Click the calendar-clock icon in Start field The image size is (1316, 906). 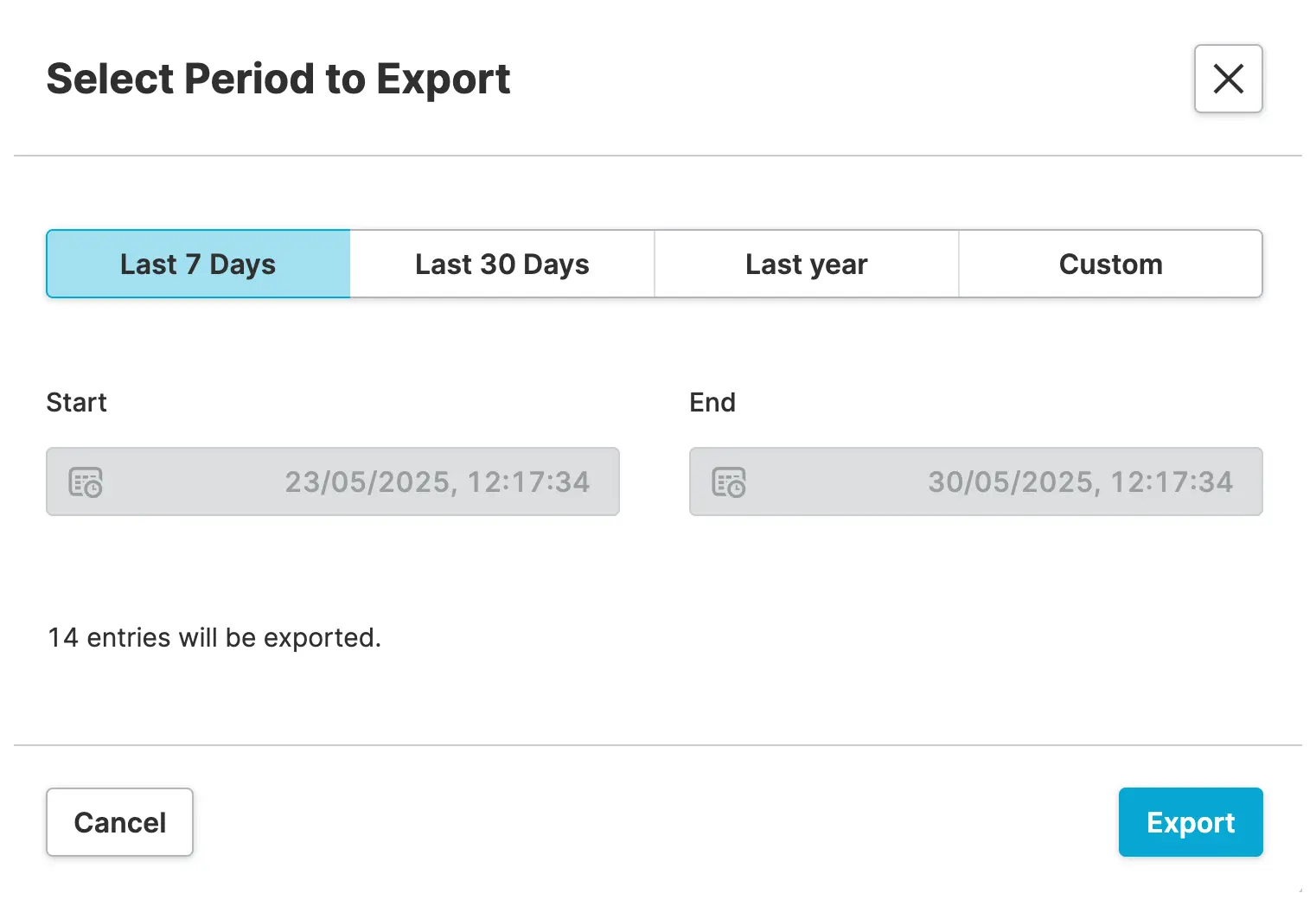[86, 482]
